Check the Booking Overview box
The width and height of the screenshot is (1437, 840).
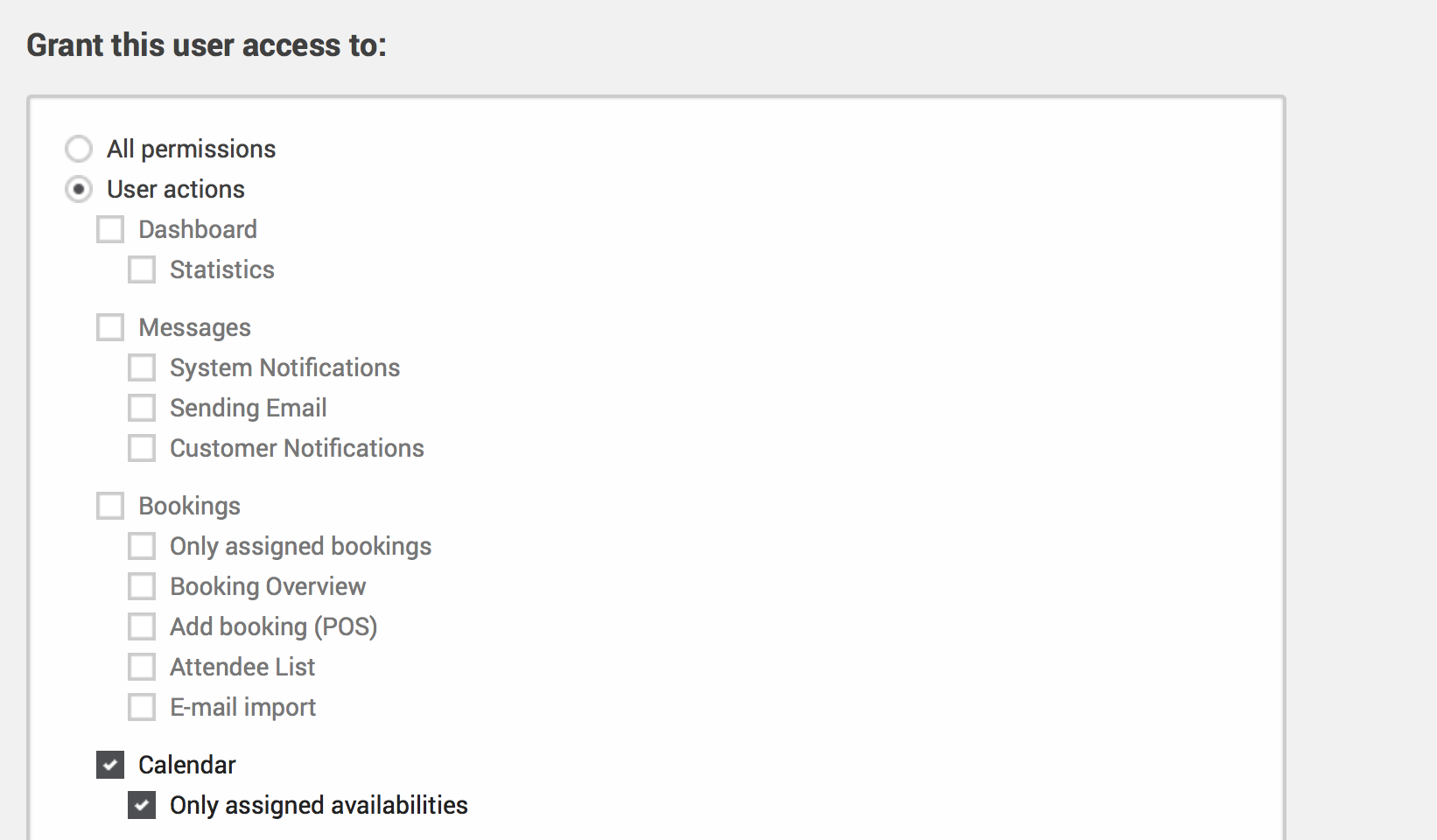[x=142, y=586]
